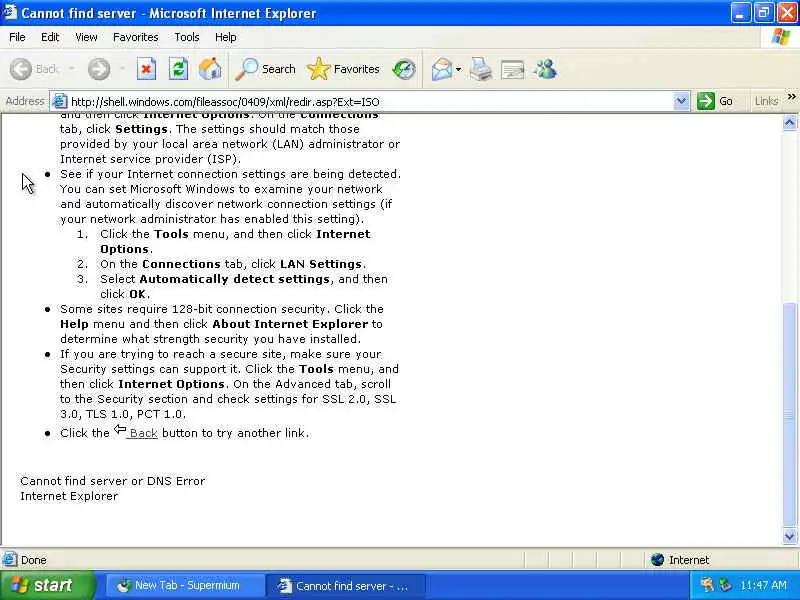This screenshot has height=600, width=800.
Task: Open the View menu
Action: [86, 37]
